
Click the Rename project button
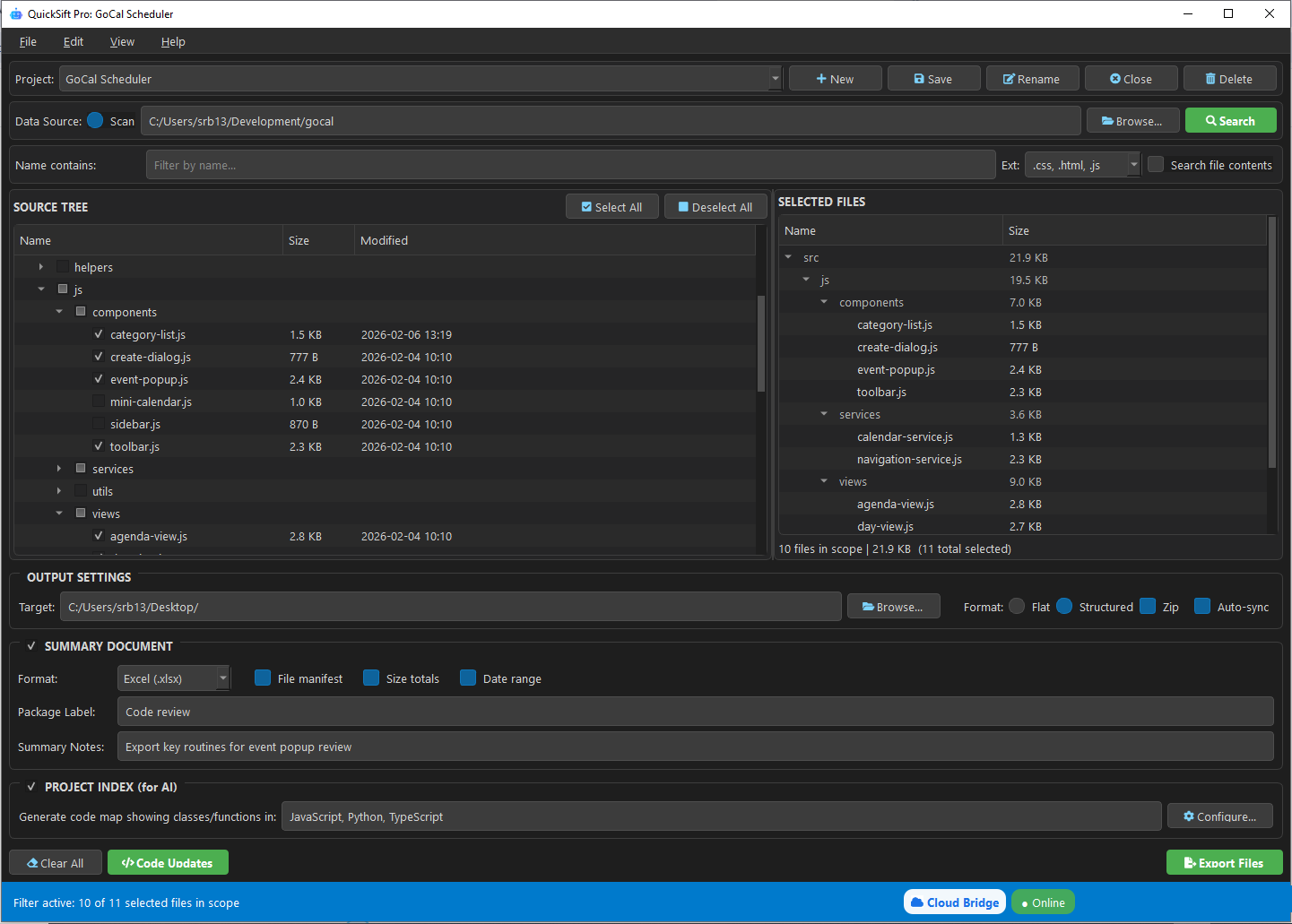click(x=1031, y=79)
